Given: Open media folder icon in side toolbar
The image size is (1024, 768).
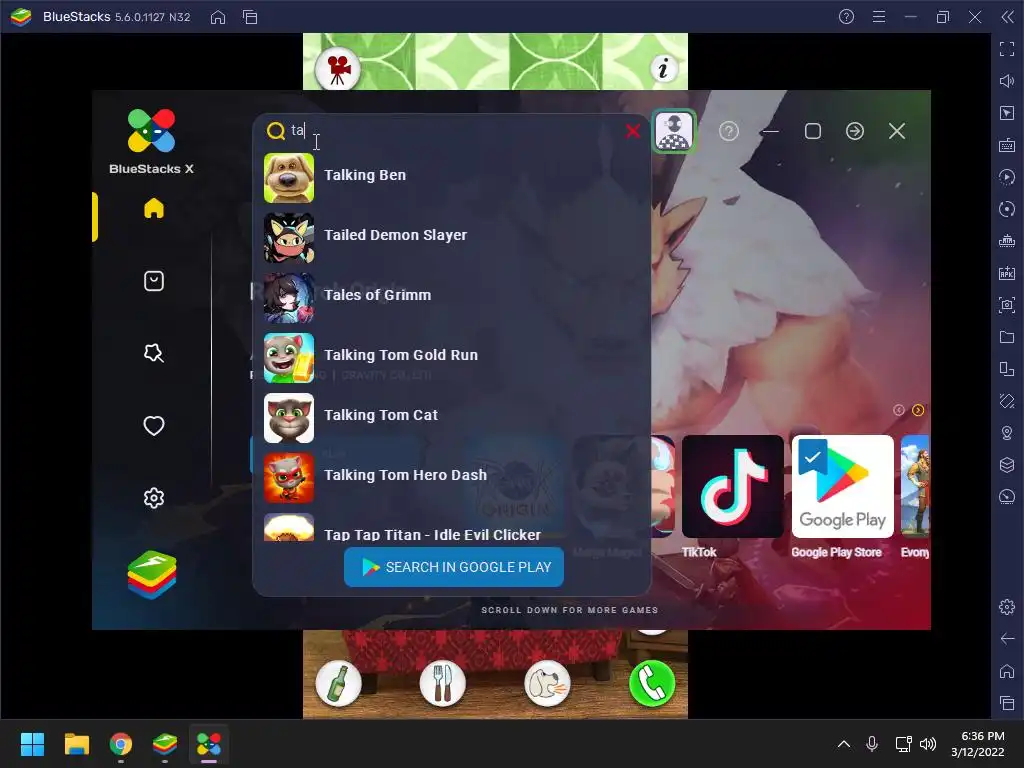Looking at the screenshot, I should 1007,337.
